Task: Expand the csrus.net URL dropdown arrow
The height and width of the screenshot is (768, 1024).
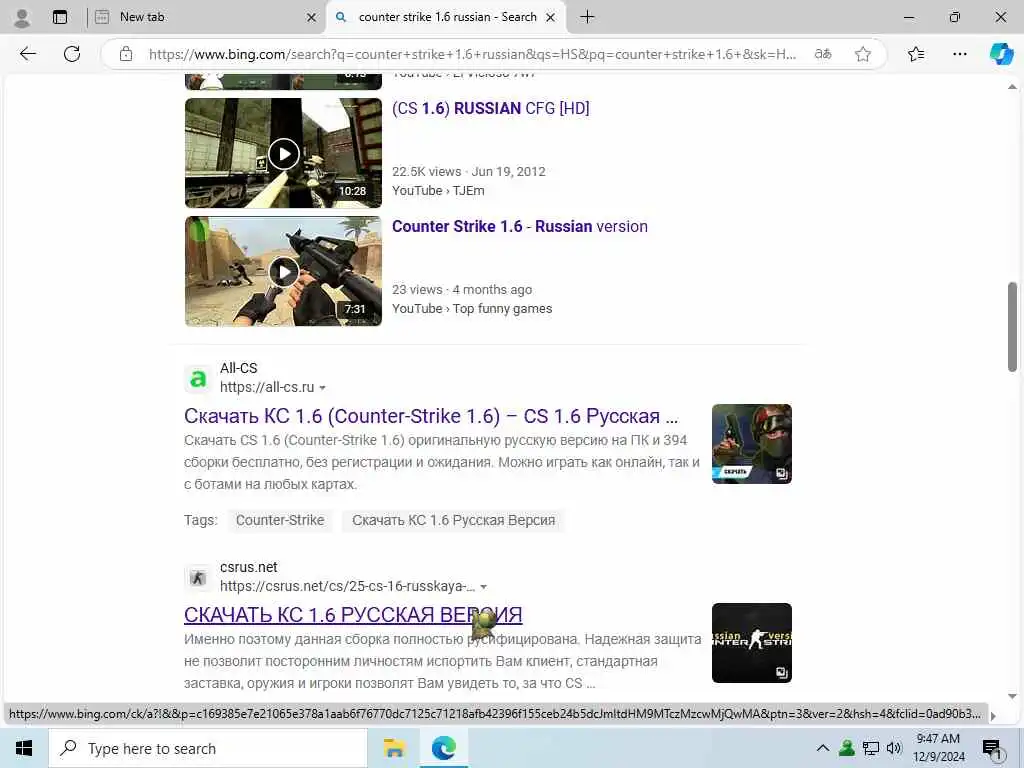Action: click(x=483, y=587)
